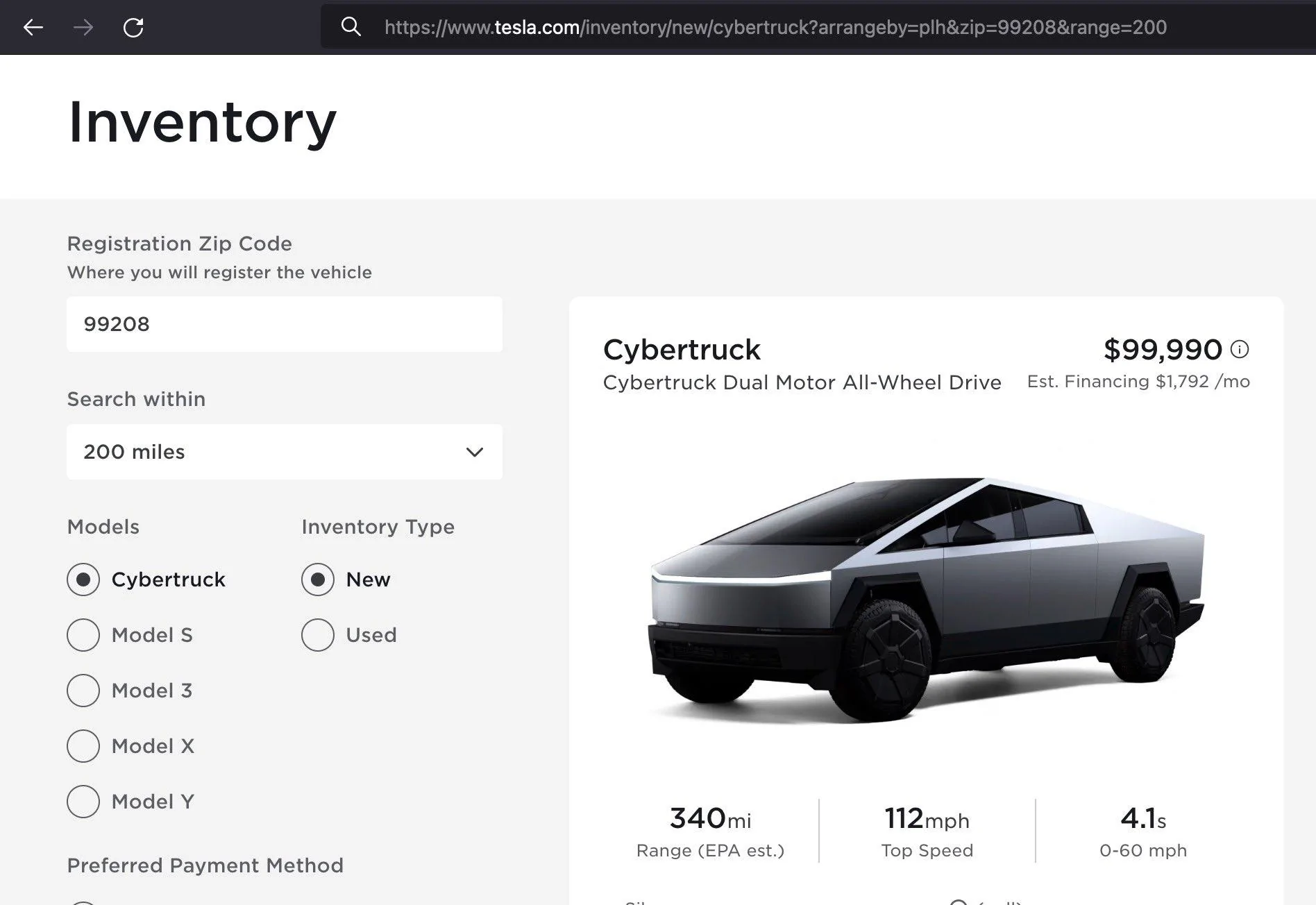The height and width of the screenshot is (905, 1316).
Task: Click the $99,990 price text
Action: click(1163, 349)
